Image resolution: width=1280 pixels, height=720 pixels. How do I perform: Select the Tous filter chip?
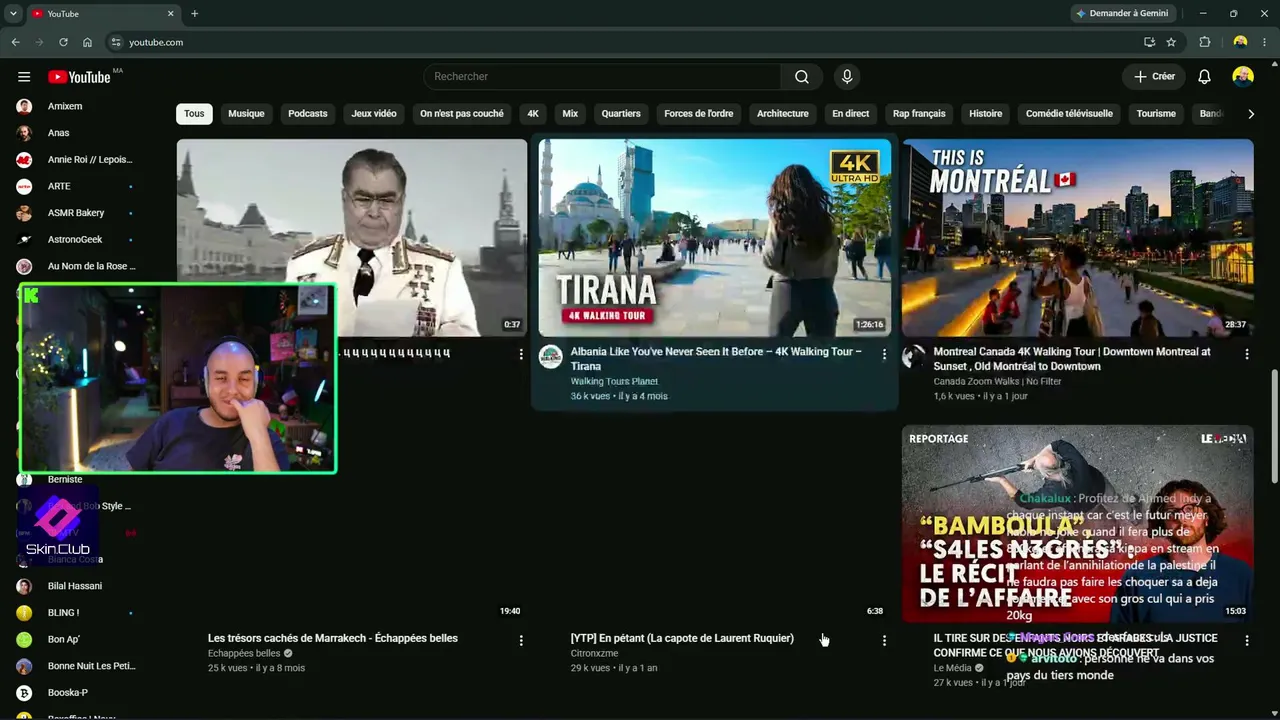[194, 114]
